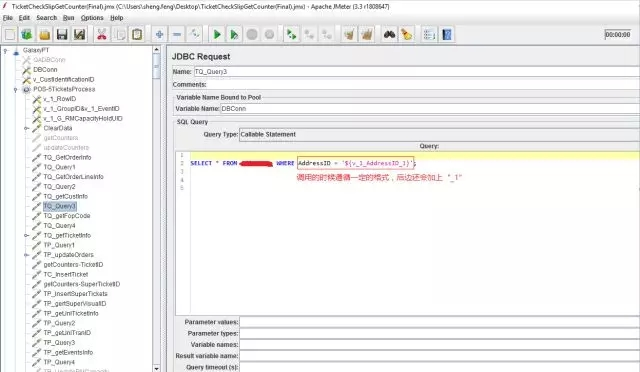Expand all nodes with plus icon

pos(160,35)
